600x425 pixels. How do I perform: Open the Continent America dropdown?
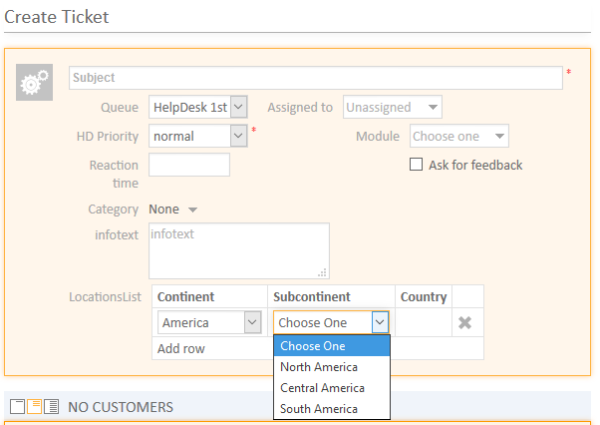pos(209,322)
